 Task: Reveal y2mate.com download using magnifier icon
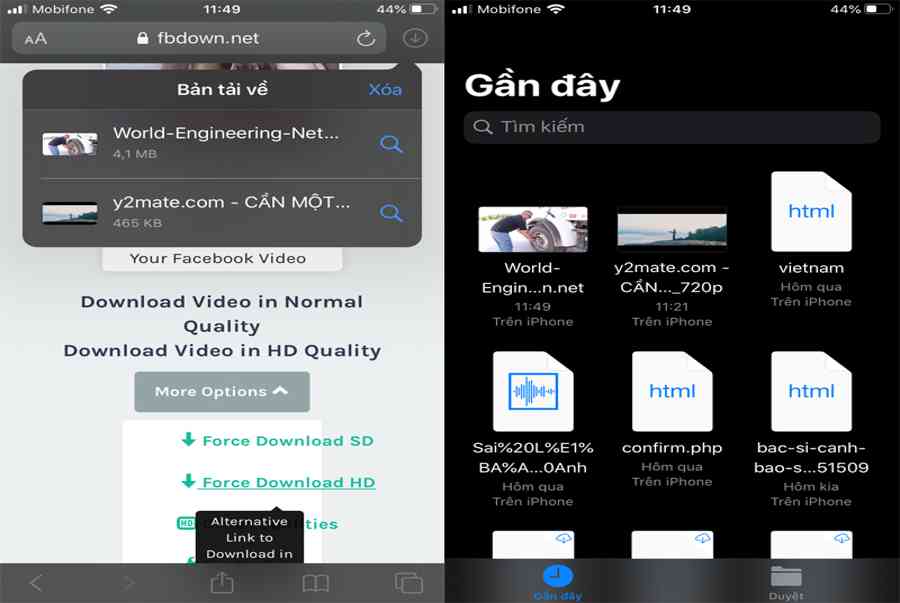391,213
